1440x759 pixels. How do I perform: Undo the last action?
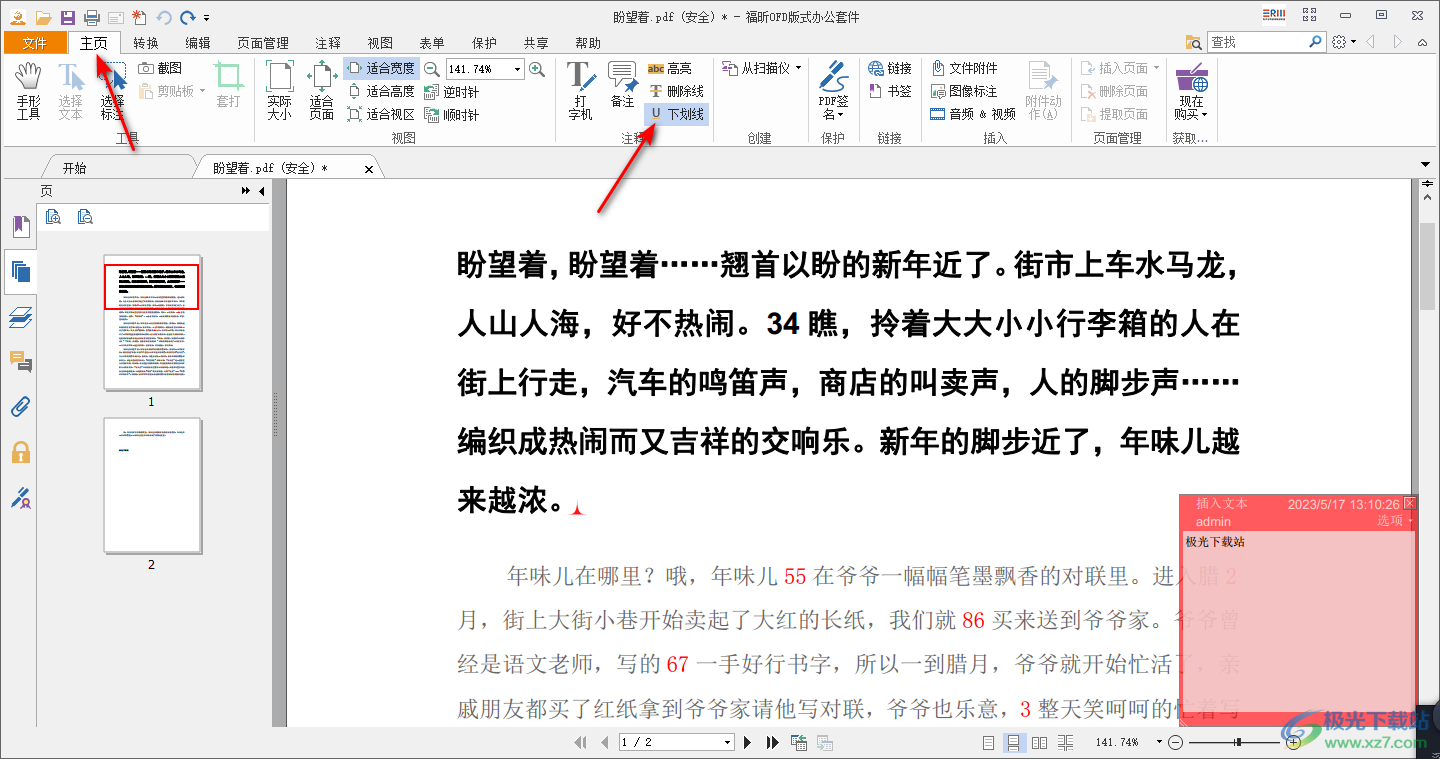[x=164, y=17]
